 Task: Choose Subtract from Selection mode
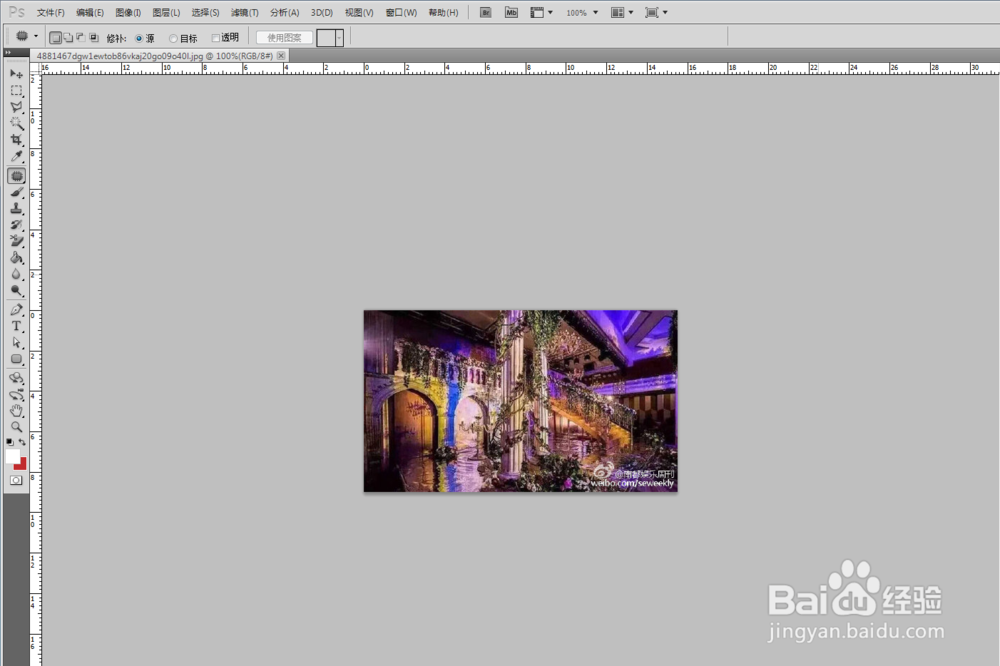pos(81,38)
